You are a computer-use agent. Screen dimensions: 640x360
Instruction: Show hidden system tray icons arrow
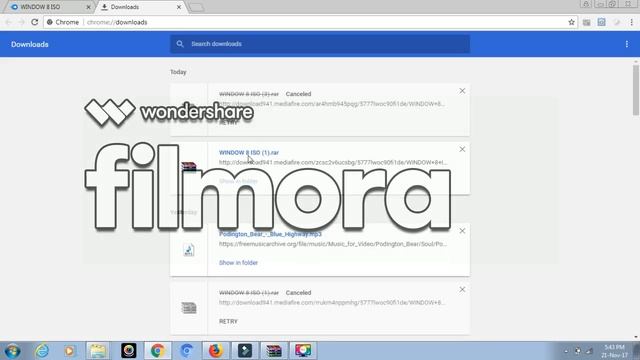[566, 351]
